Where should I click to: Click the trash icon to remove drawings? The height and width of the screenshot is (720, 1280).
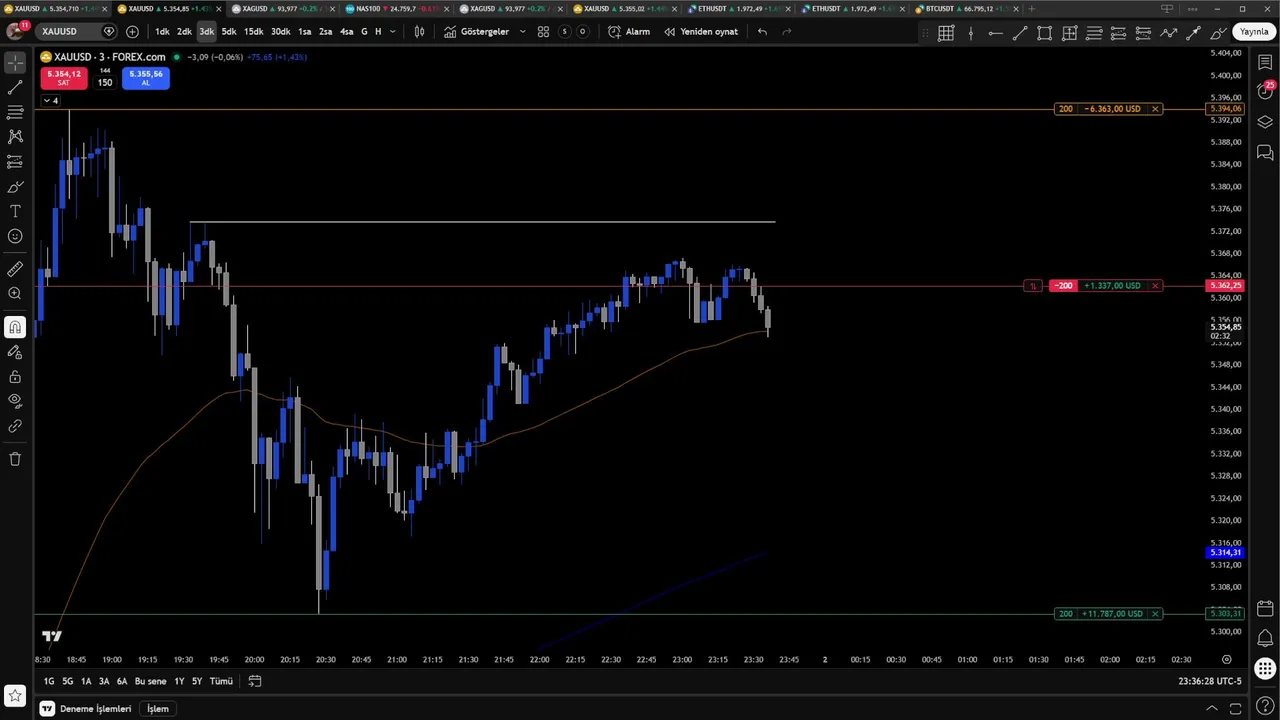15,459
